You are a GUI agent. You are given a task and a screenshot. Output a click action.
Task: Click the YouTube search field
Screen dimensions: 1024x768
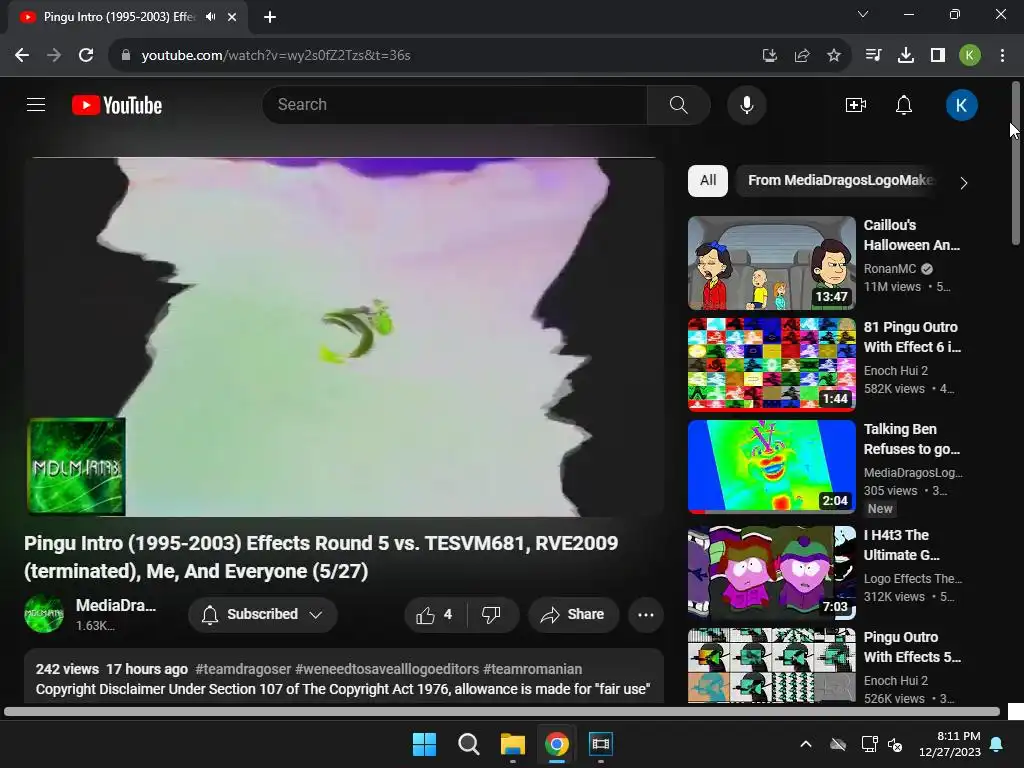point(455,104)
